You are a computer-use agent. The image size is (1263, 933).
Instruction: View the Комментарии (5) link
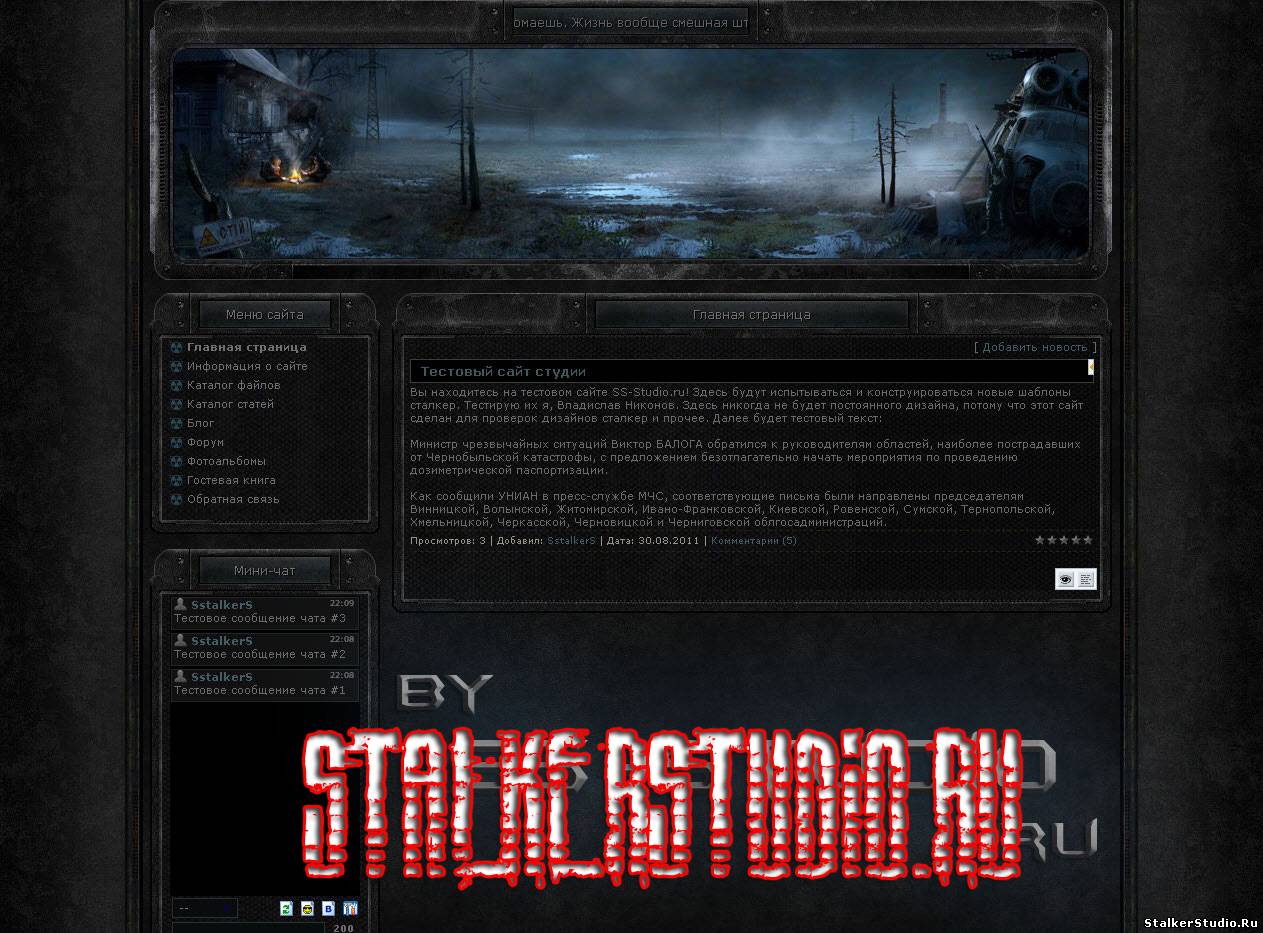click(x=754, y=541)
